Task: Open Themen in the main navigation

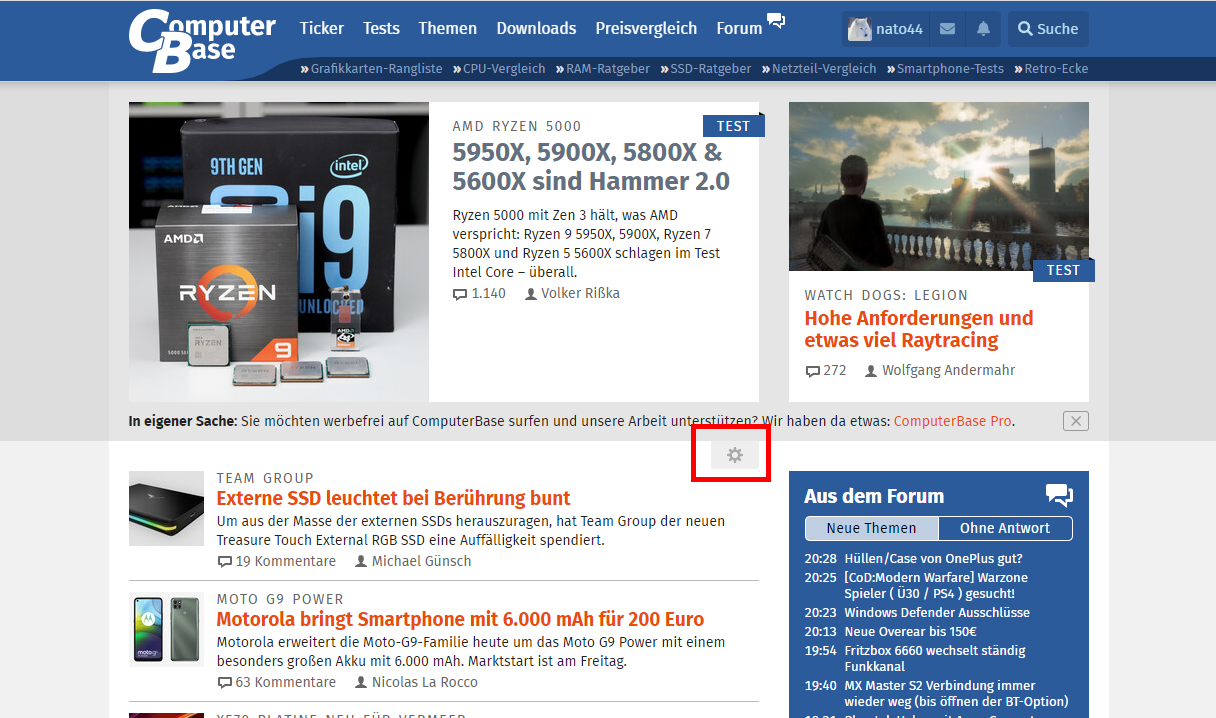Action: click(x=448, y=28)
